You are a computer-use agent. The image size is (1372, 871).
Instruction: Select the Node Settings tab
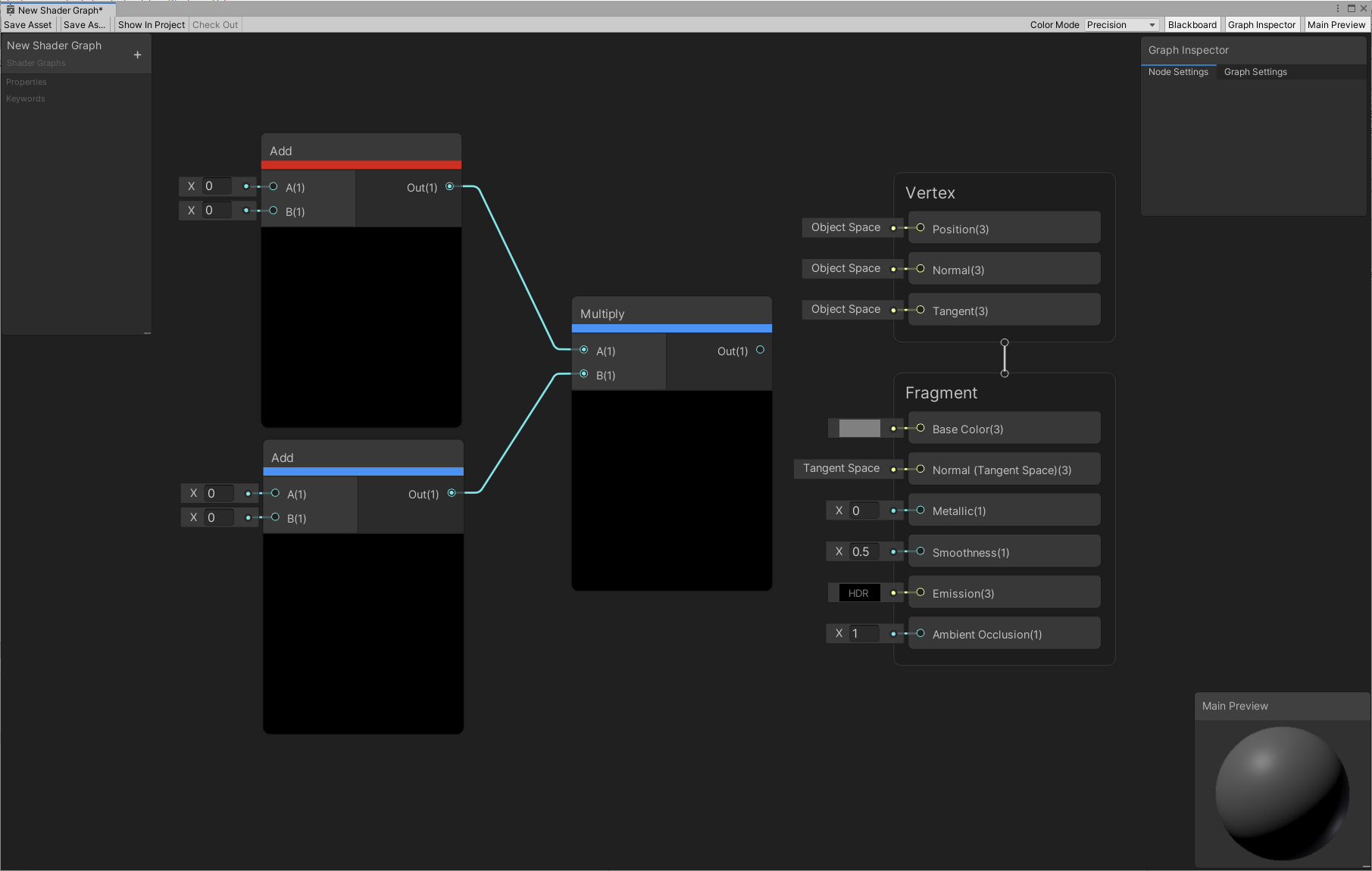[x=1178, y=72]
